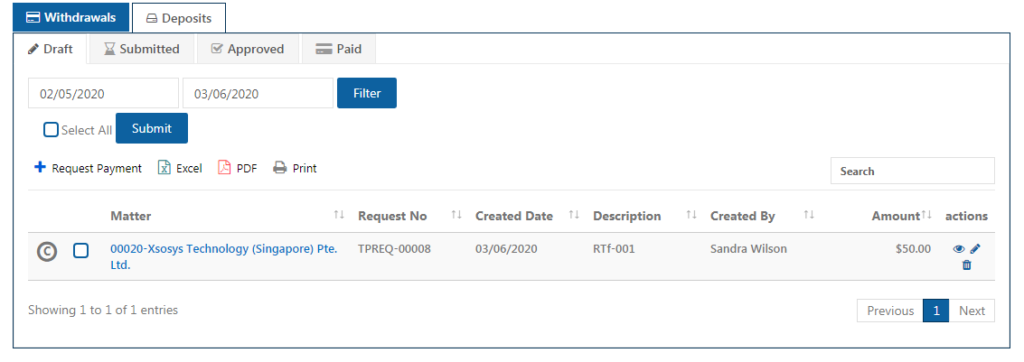This screenshot has height=362, width=1024.
Task: Sort by the Amount column arrows
Action: coord(927,215)
